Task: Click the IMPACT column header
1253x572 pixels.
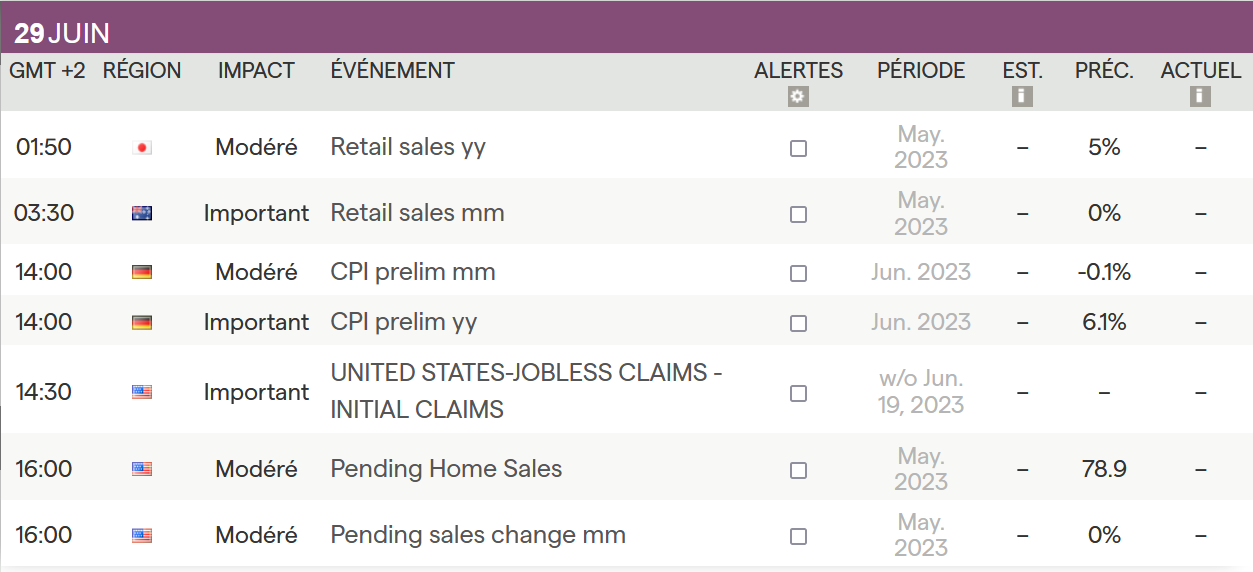Action: (x=256, y=71)
